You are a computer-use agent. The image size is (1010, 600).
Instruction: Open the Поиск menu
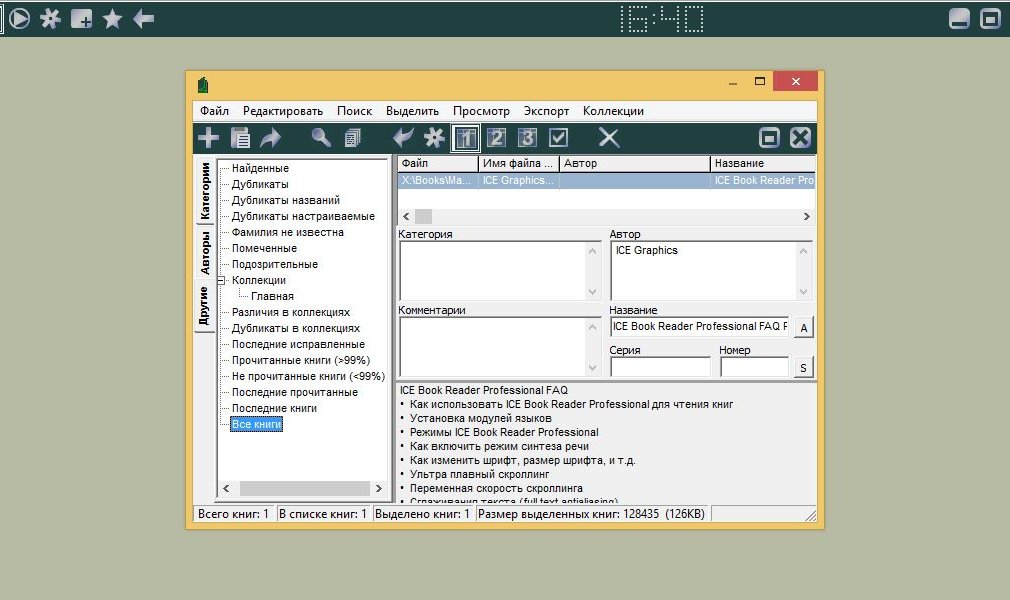pos(354,111)
